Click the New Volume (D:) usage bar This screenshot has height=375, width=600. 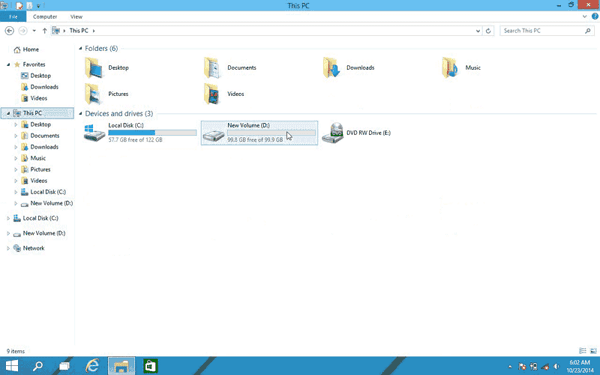tap(271, 133)
